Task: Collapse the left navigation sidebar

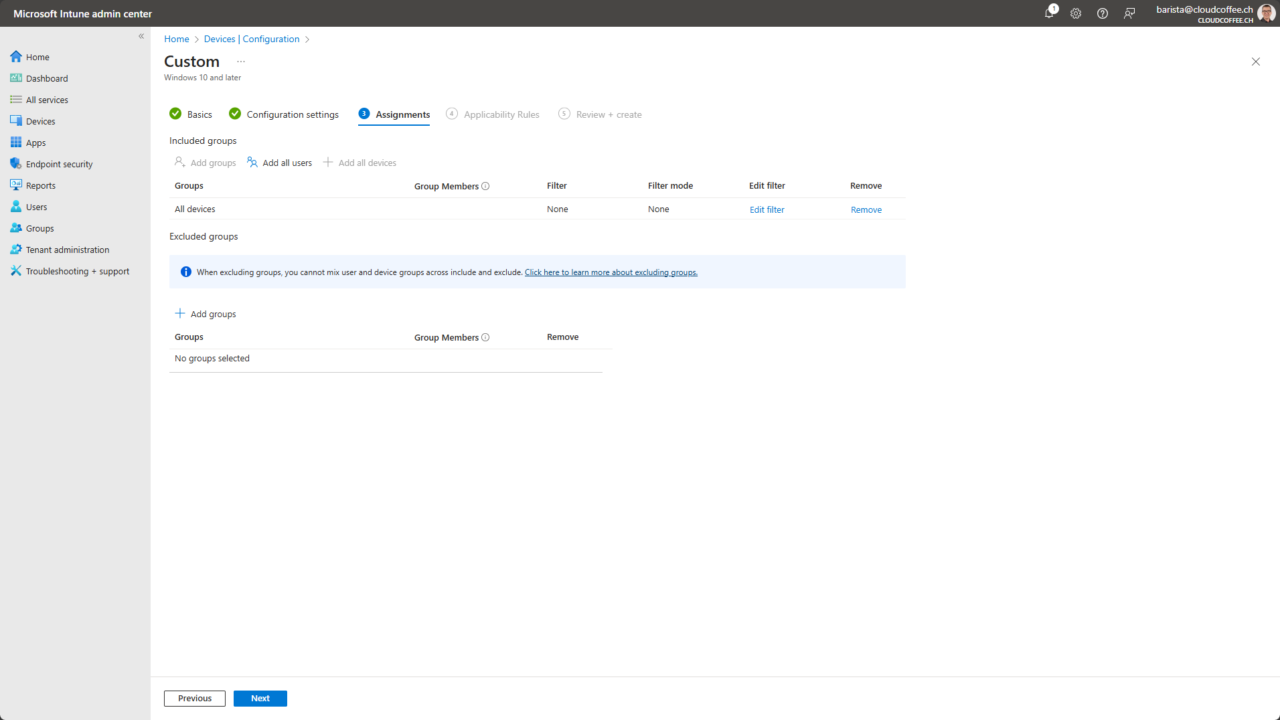Action: coord(141,36)
